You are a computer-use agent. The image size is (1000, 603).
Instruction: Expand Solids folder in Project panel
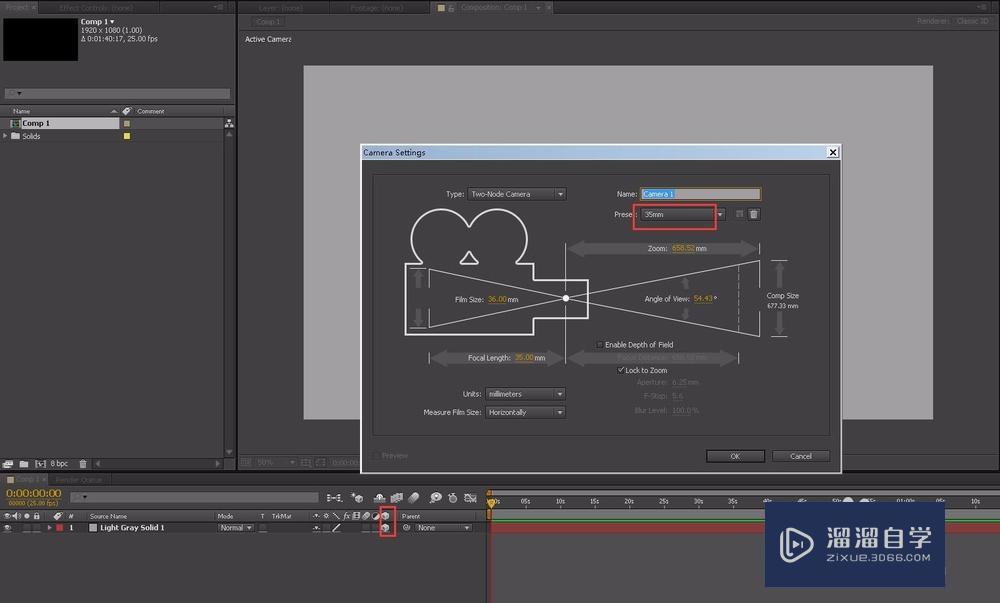pos(6,136)
